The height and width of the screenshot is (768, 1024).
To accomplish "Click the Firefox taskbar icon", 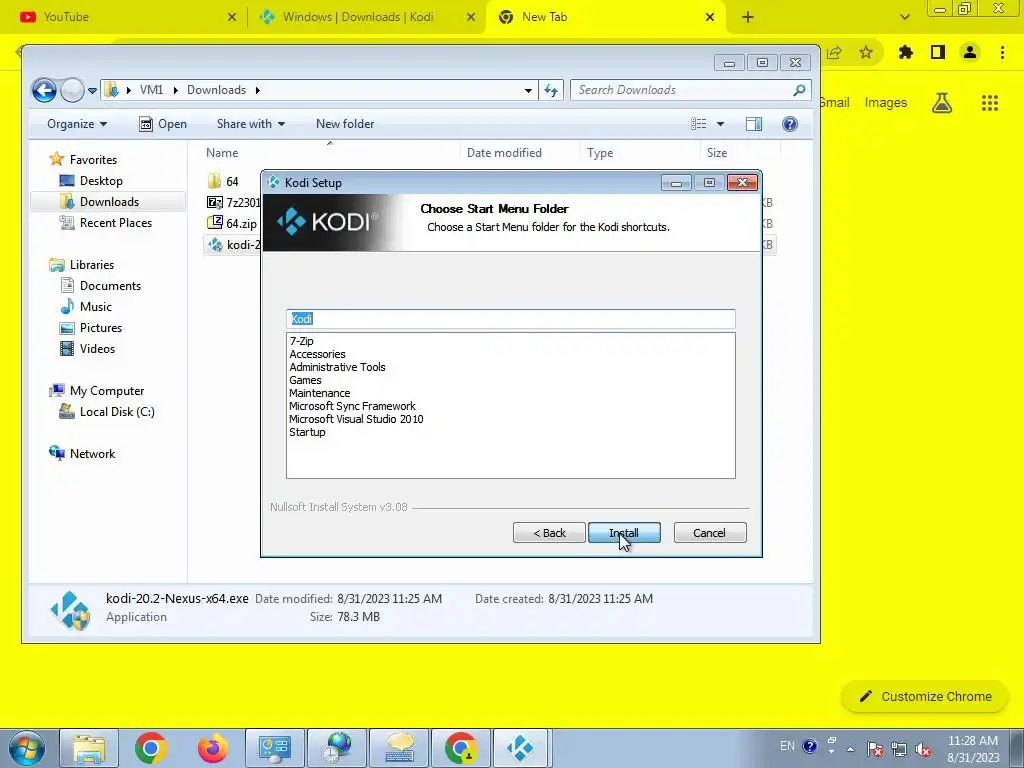I will point(212,748).
